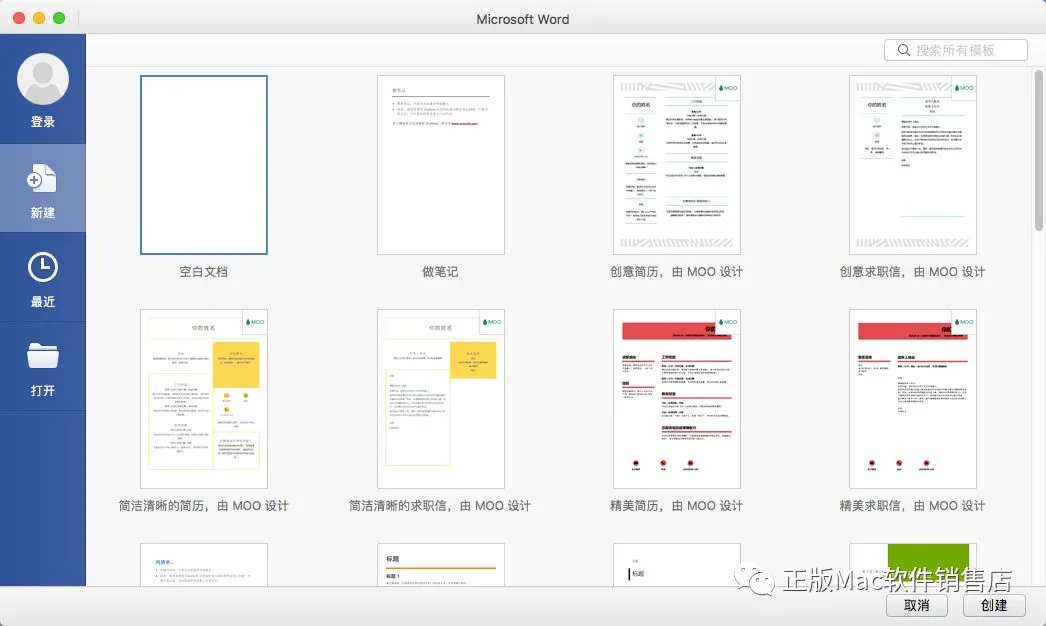Image resolution: width=1046 pixels, height=626 pixels.
Task: Select the 空白文档 blank document thumbnail
Action: point(203,165)
